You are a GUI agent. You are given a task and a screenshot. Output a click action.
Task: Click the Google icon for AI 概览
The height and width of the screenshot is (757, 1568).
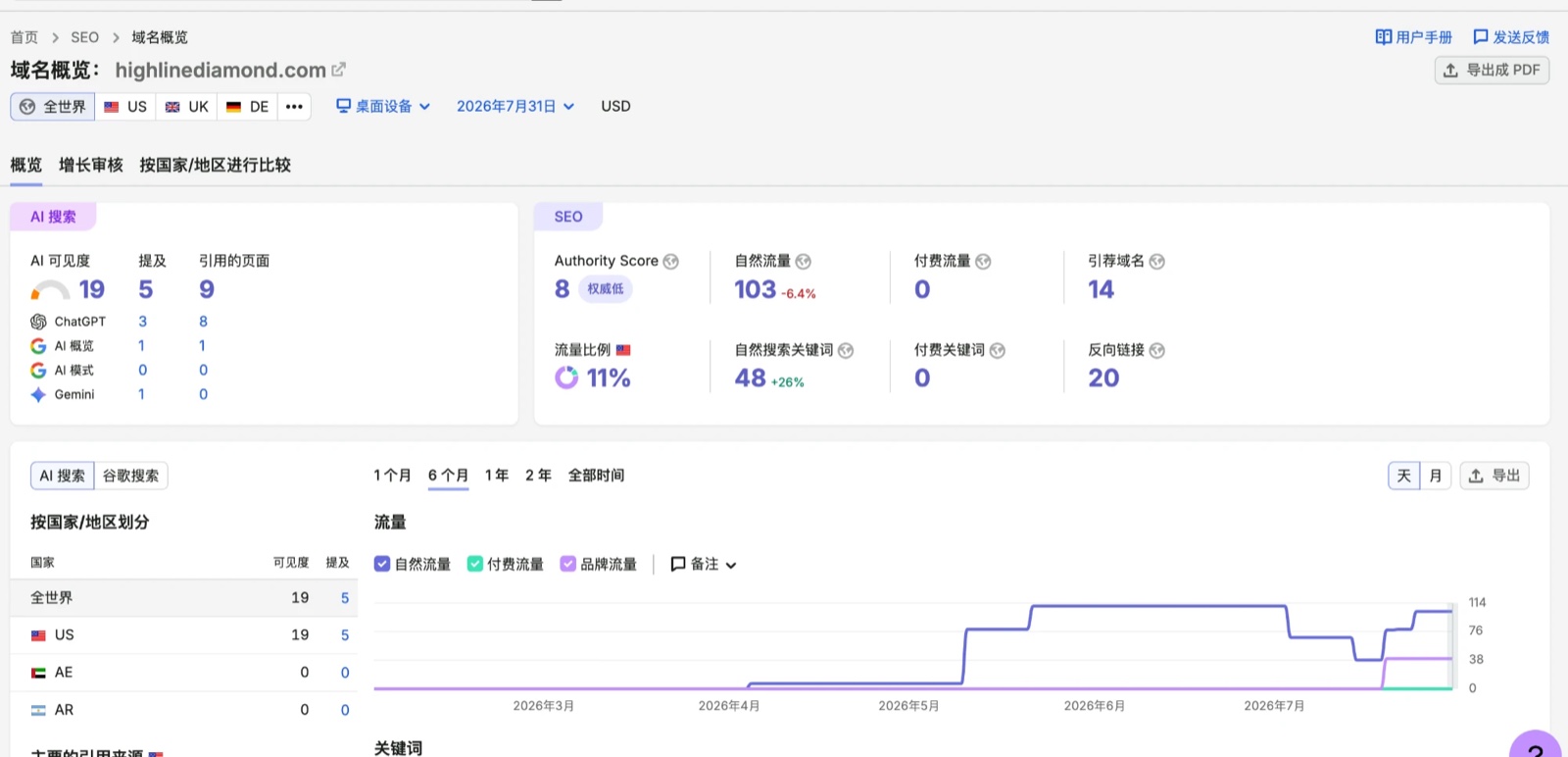[x=38, y=346]
